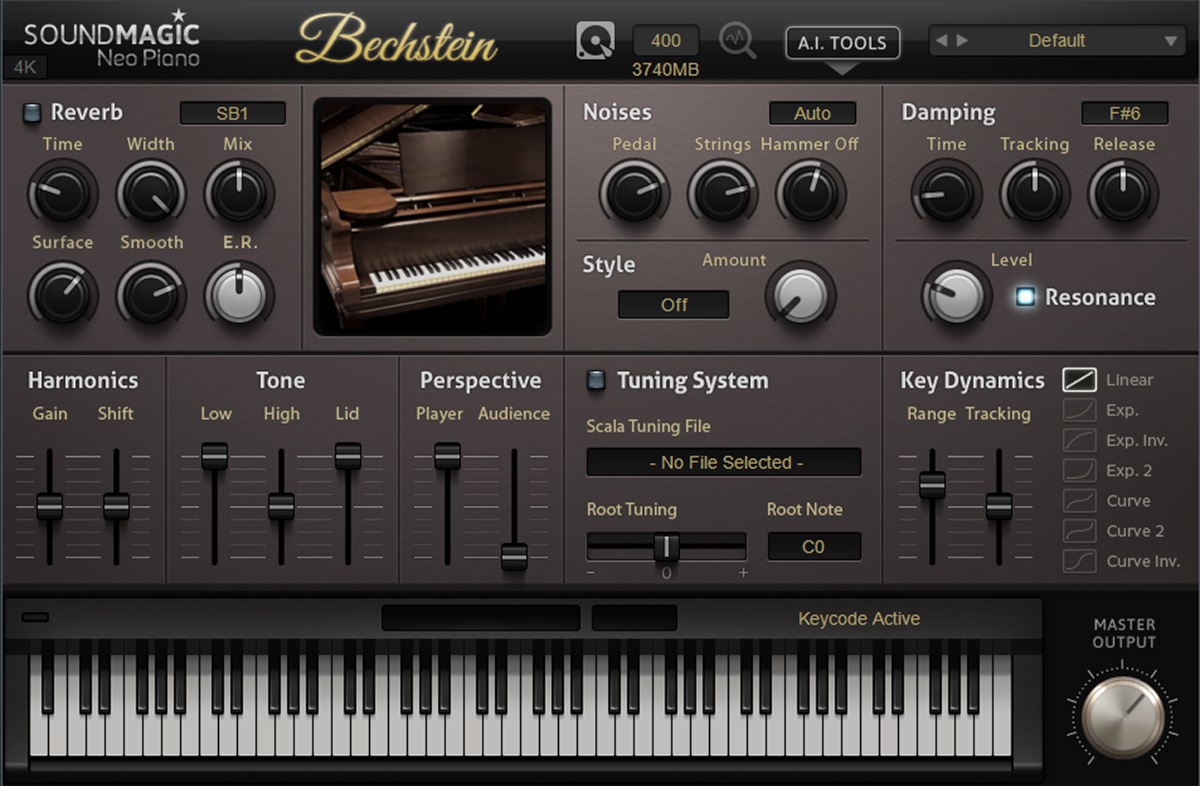Image resolution: width=1200 pixels, height=786 pixels.
Task: Select the Curve dynamics icon
Action: (1079, 500)
